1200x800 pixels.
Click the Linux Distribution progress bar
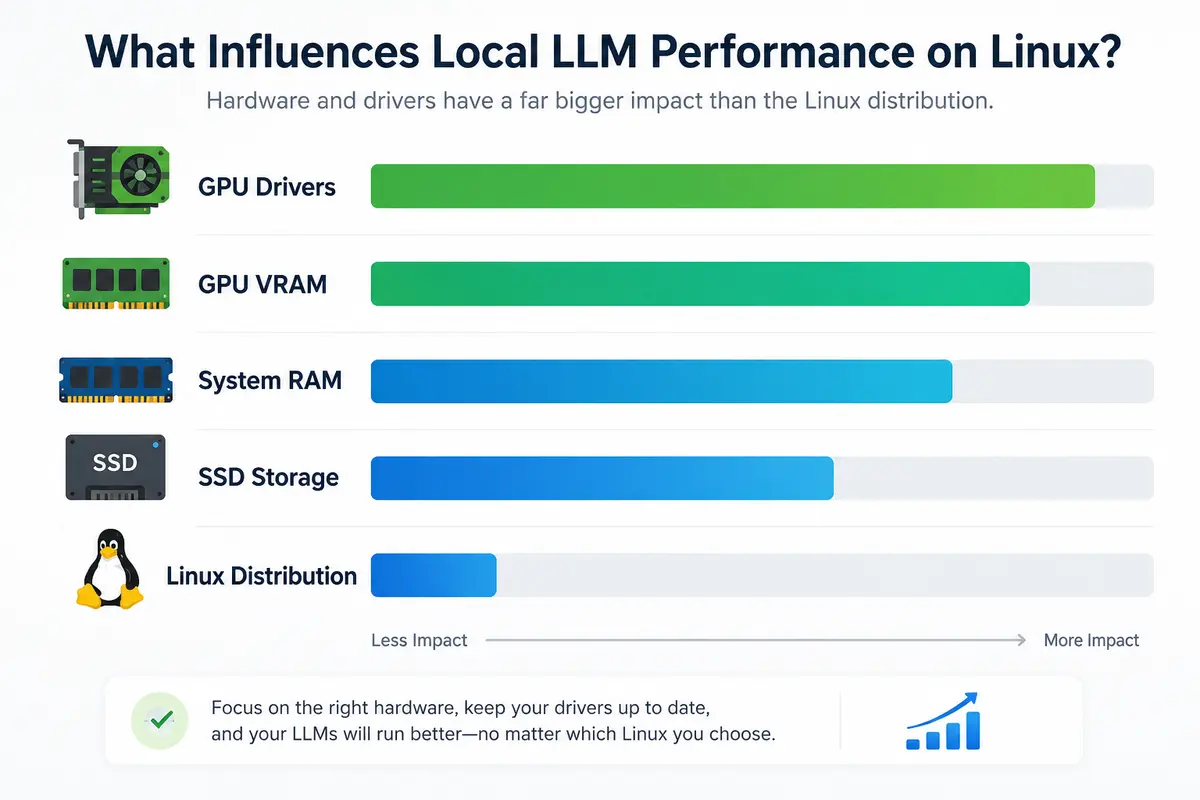pos(762,575)
